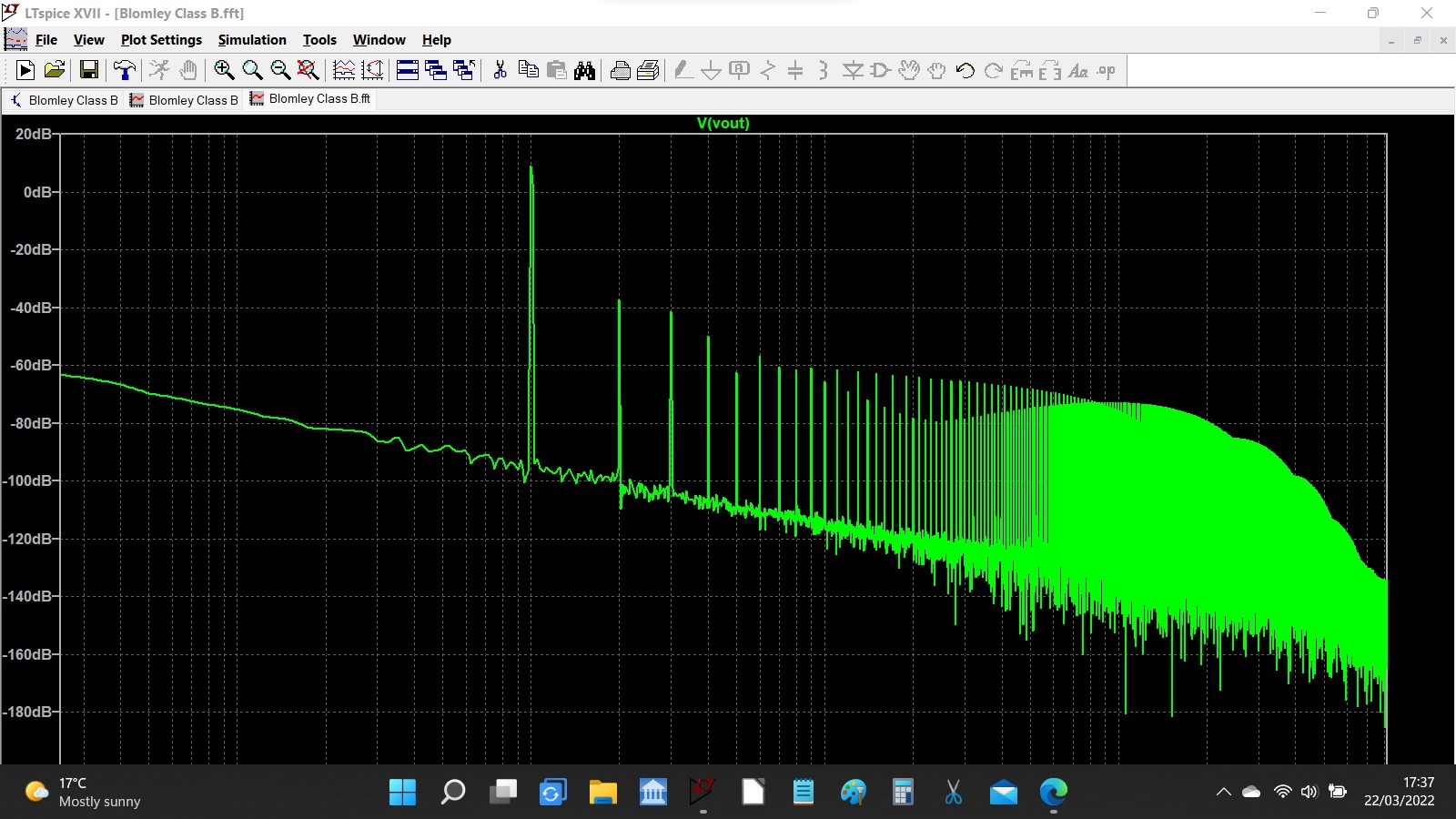
Task: Click the Capacitor icon
Action: click(795, 70)
